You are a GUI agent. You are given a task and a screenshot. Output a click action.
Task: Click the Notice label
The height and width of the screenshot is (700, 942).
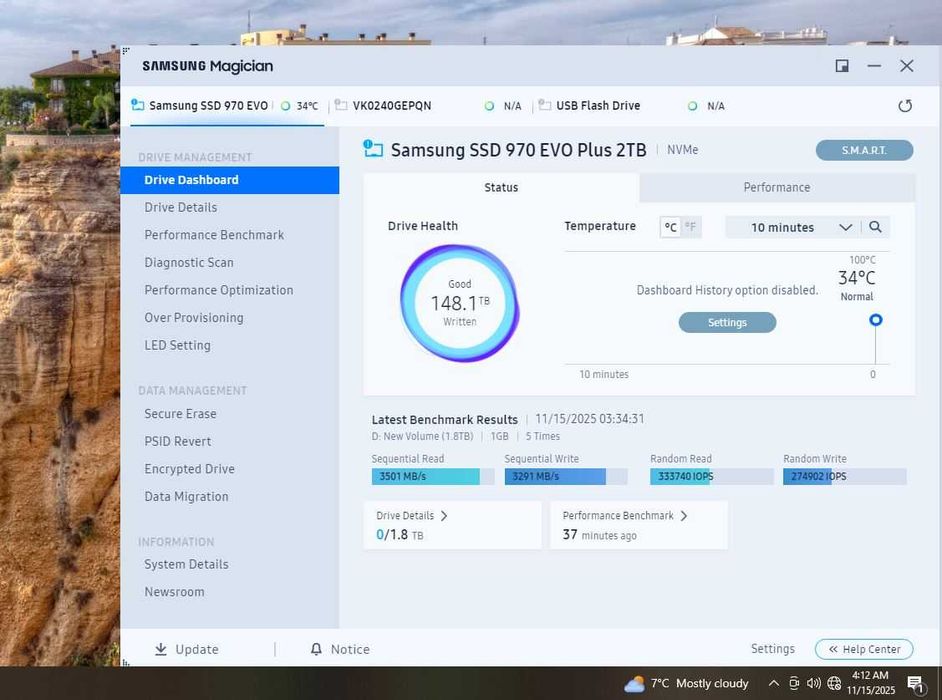click(350, 650)
